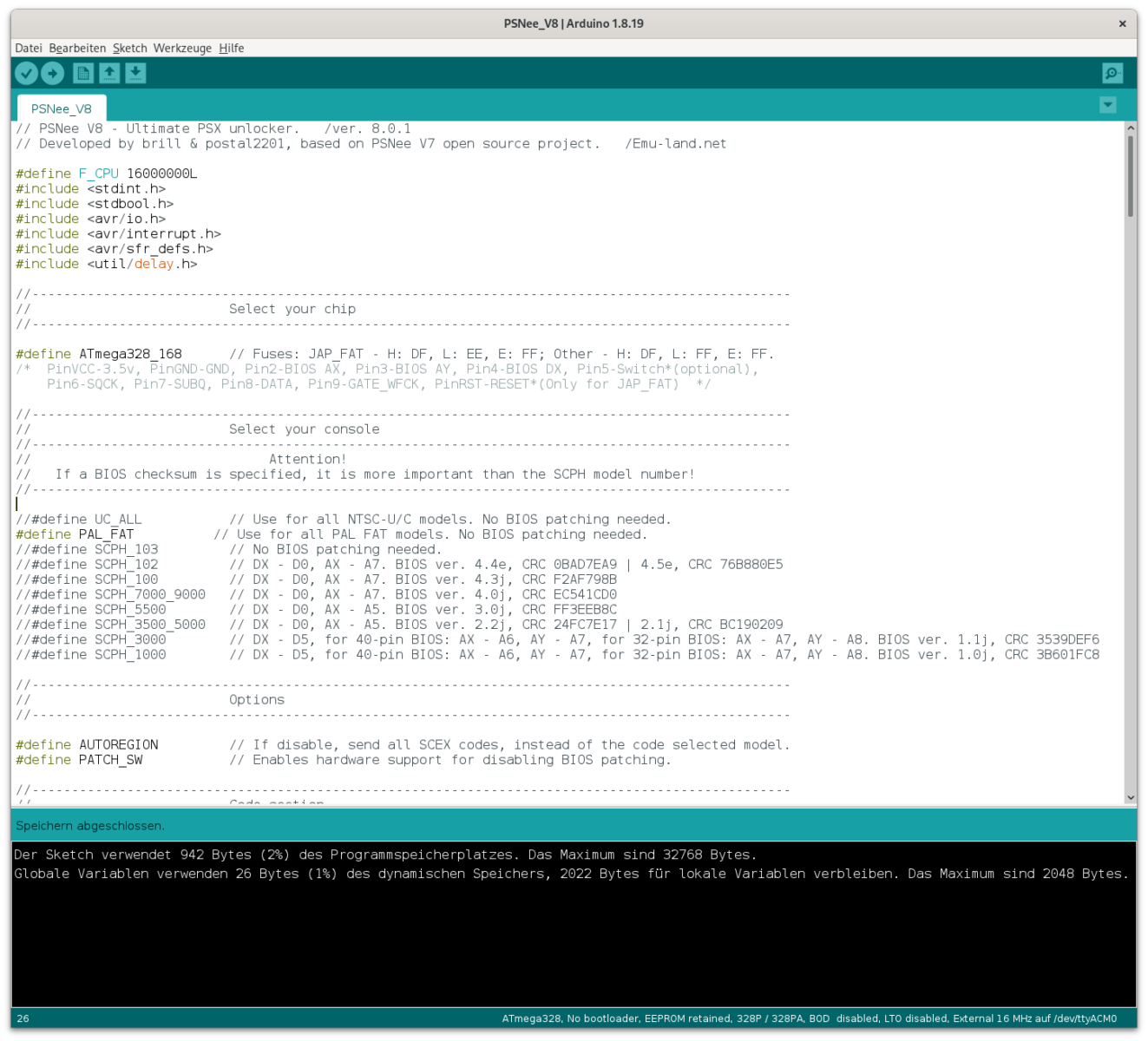The image size is (1148, 1041).
Task: Click the '//#define SCPH_5500' line
Action: click(317, 610)
